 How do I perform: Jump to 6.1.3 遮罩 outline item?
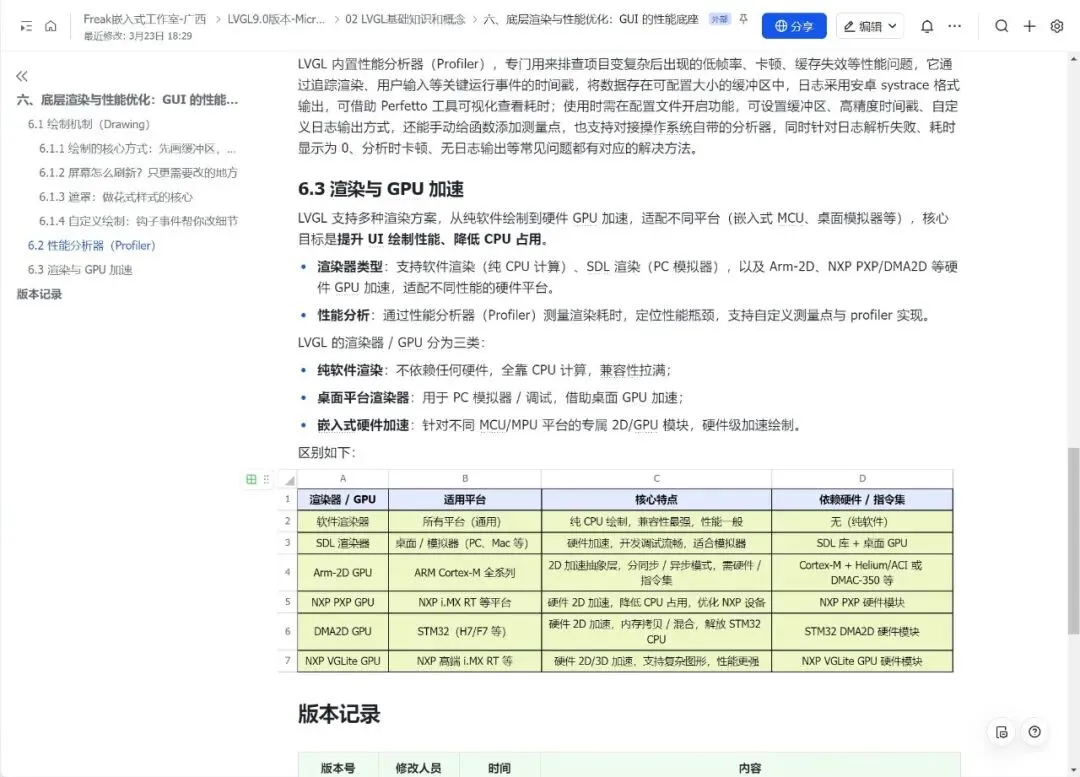(116, 197)
